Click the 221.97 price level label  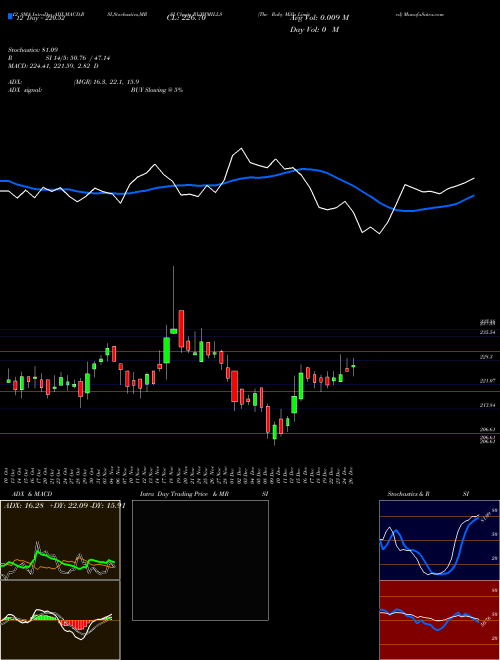click(x=487, y=381)
